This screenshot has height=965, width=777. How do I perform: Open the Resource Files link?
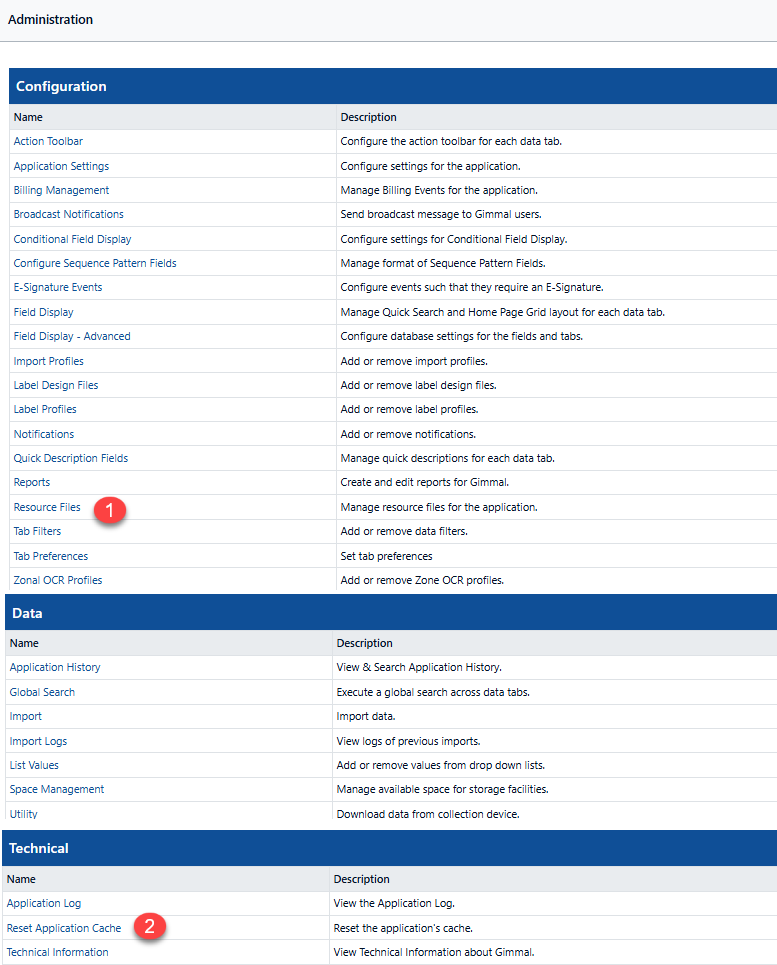[x=47, y=507]
